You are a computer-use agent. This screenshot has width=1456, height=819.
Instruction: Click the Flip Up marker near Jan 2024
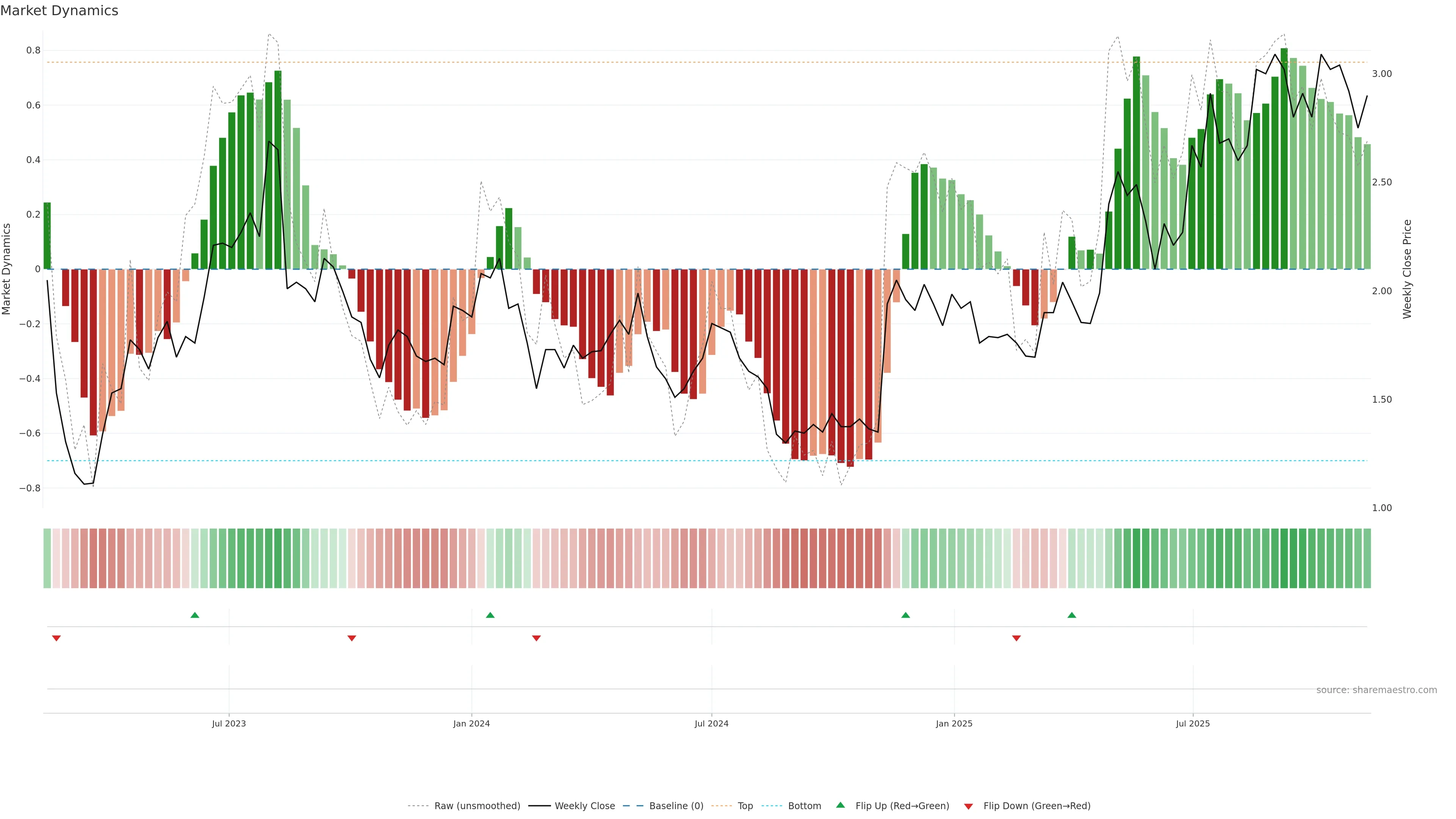[490, 615]
